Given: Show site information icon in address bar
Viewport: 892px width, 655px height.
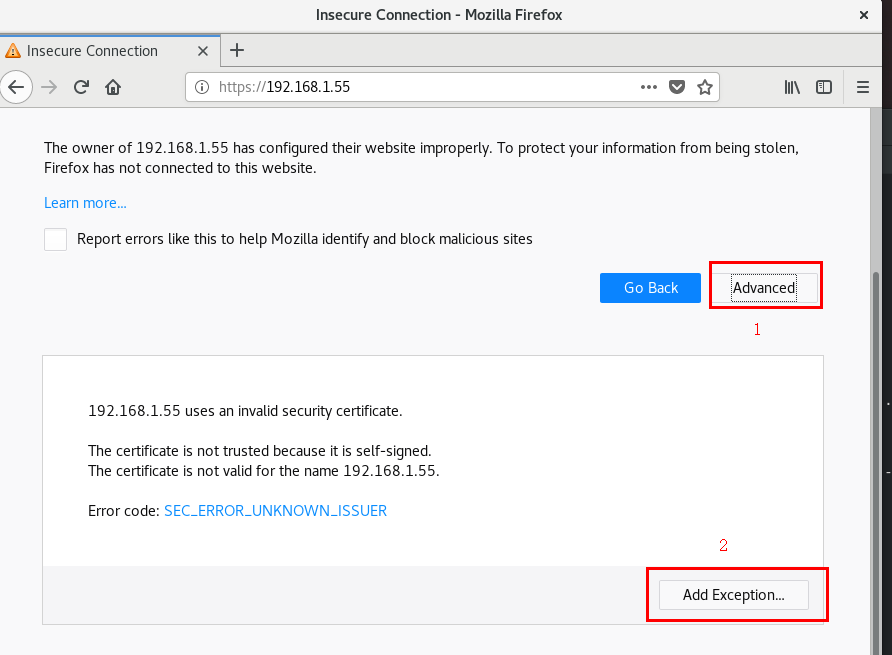Looking at the screenshot, I should (x=201, y=87).
